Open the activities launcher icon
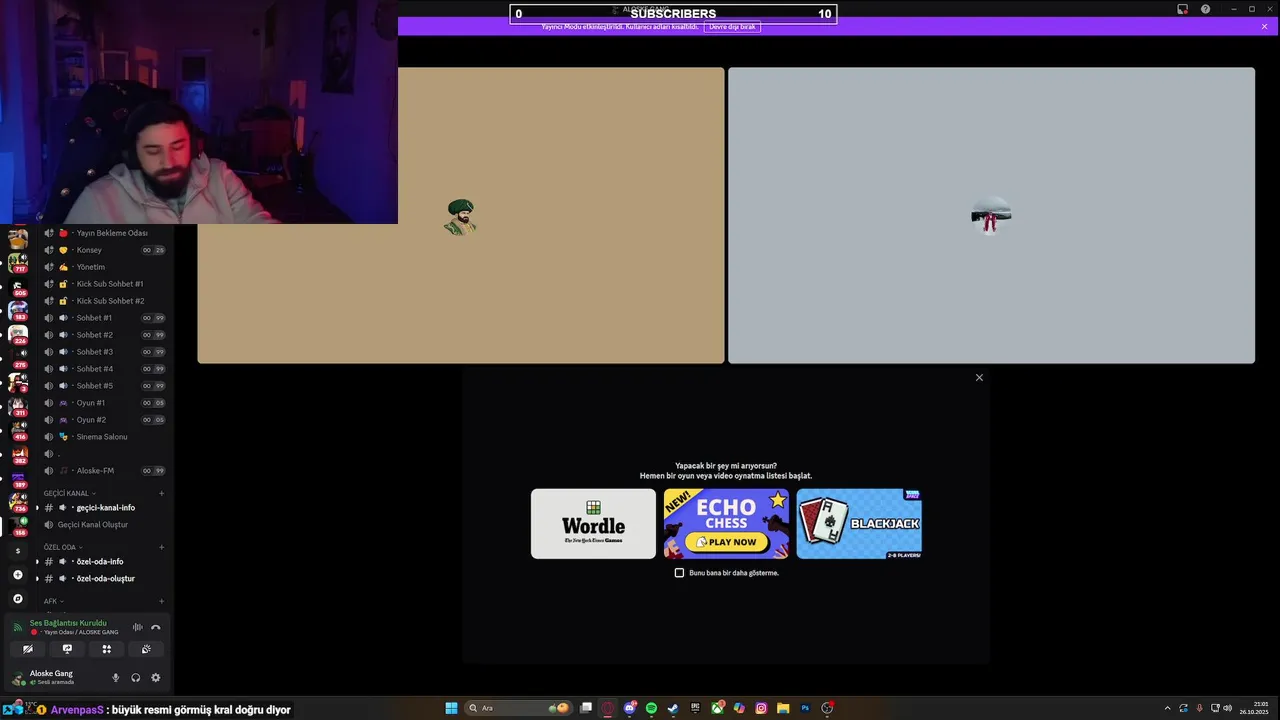 click(106, 649)
